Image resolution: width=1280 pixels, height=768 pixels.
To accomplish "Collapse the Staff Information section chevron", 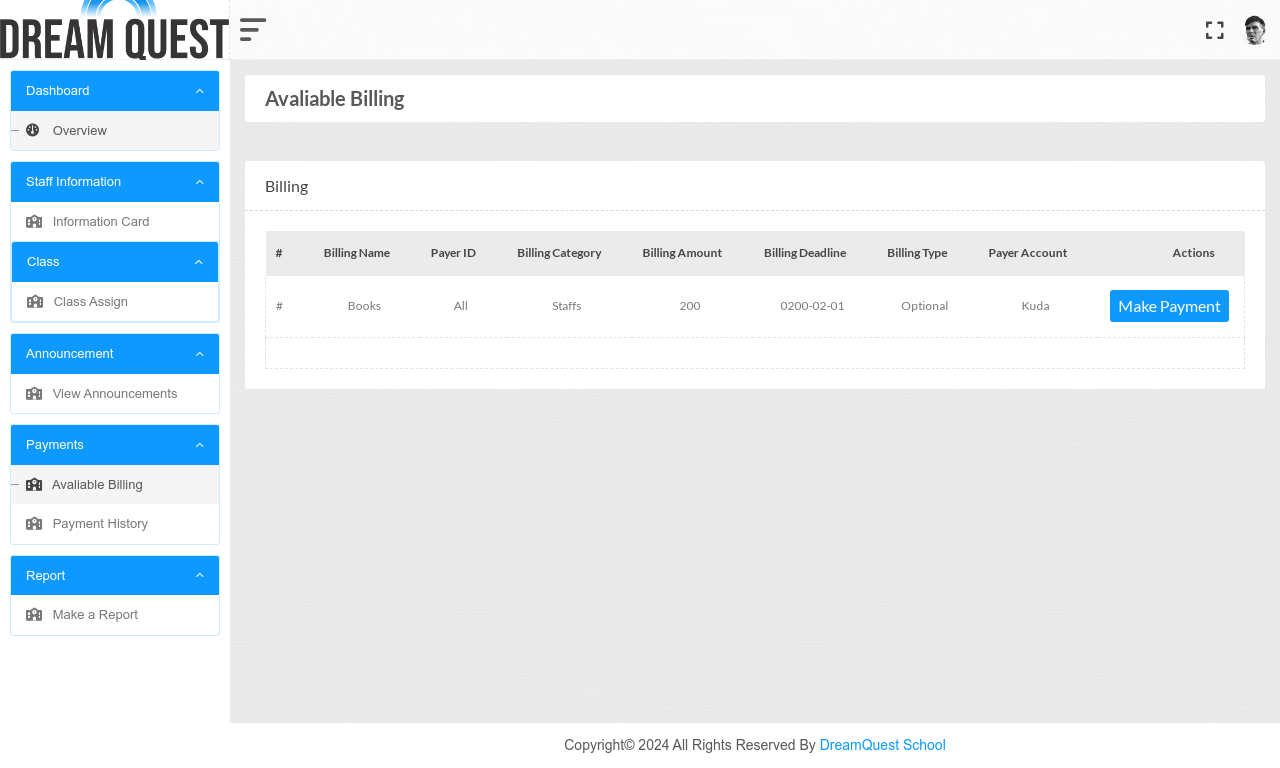I will 199,182.
